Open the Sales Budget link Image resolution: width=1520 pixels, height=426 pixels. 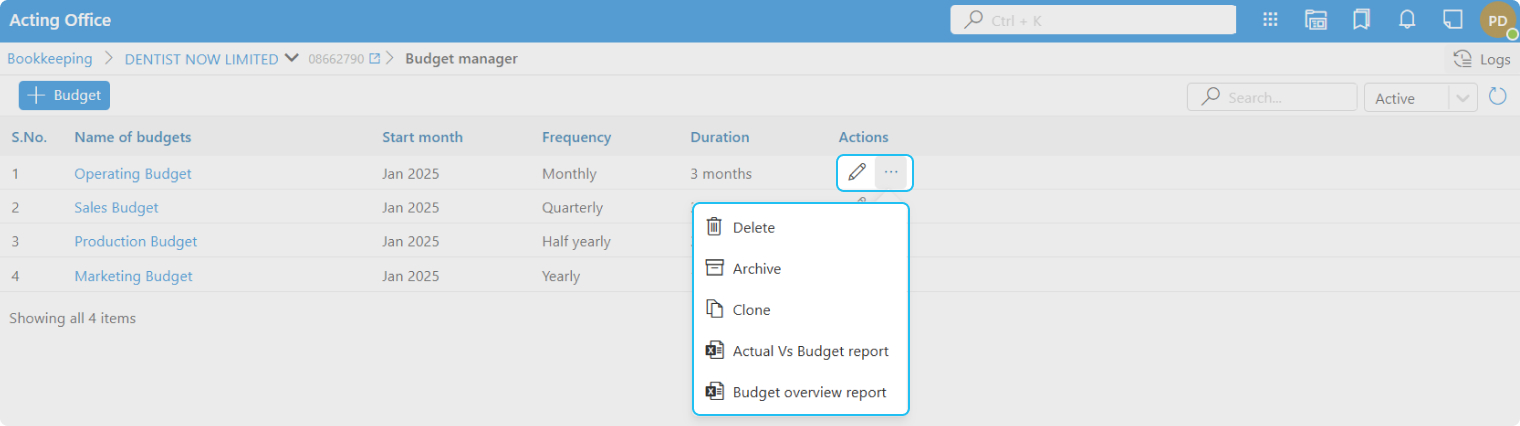pos(116,208)
